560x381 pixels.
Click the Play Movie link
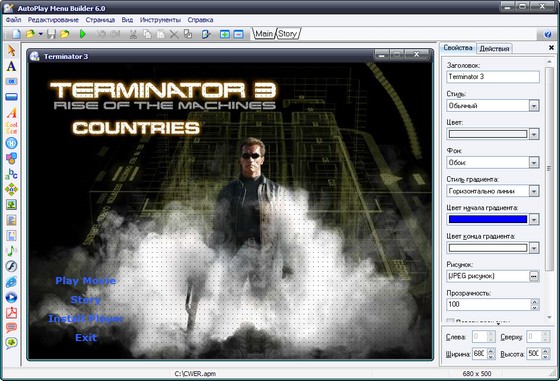click(x=86, y=281)
